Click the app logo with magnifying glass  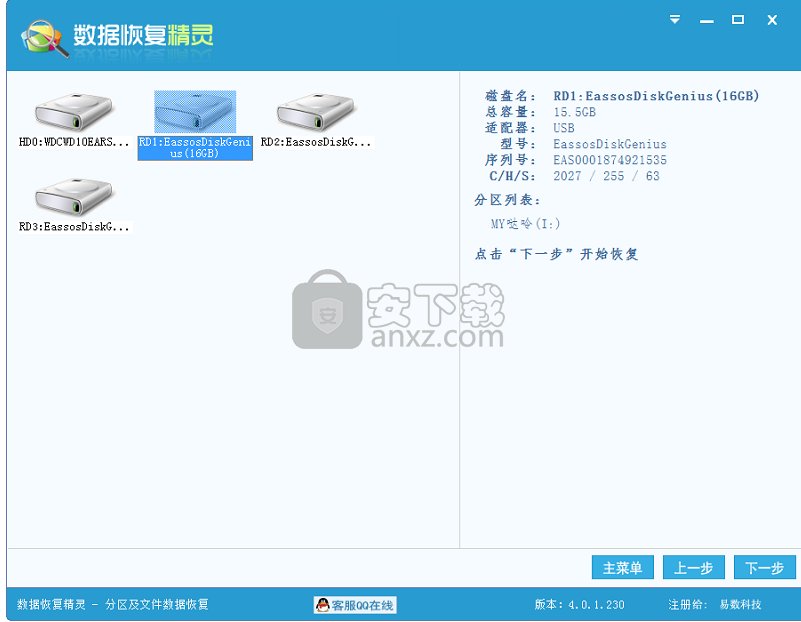(x=44, y=39)
